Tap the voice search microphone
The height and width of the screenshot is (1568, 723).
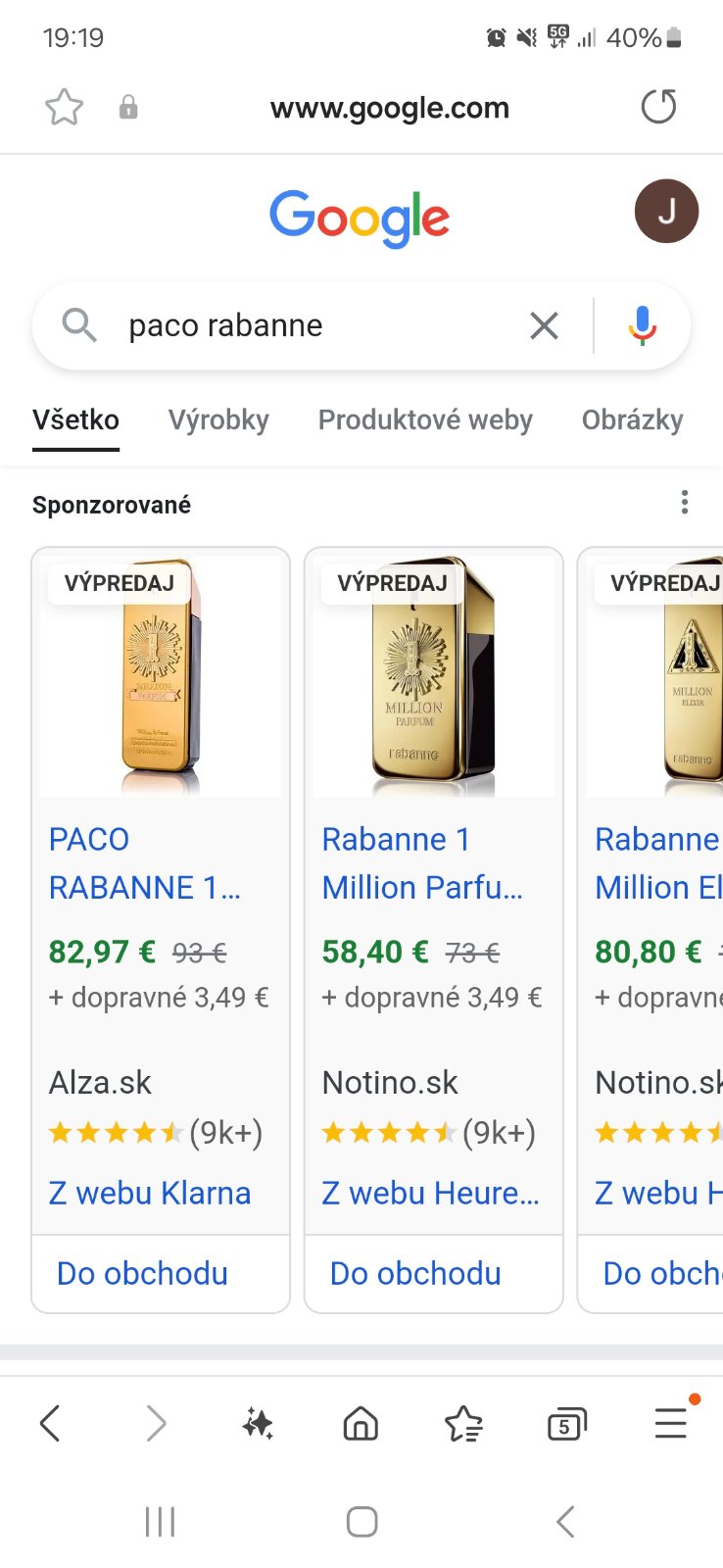click(x=643, y=325)
